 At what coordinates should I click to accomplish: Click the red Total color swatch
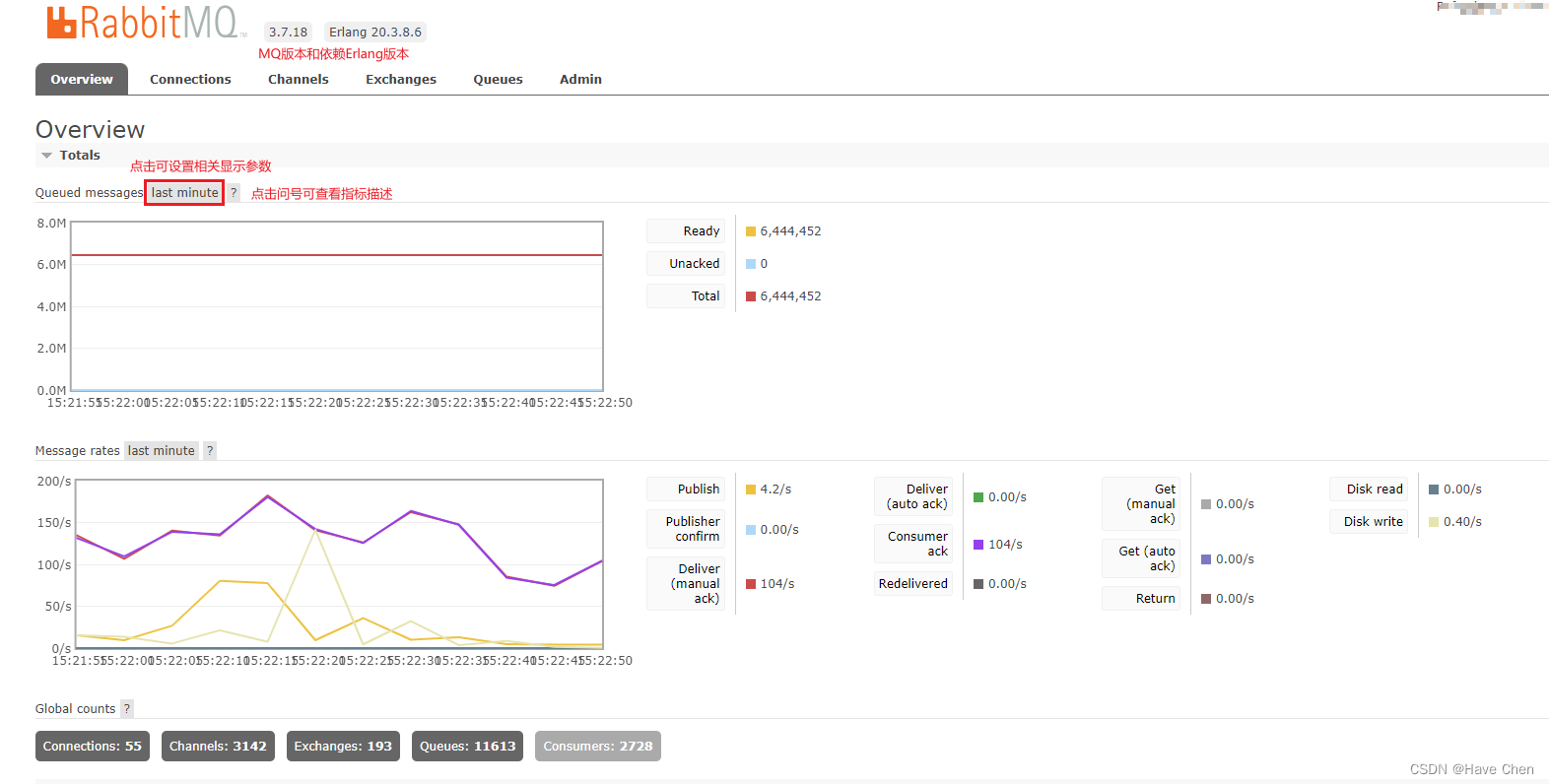point(751,296)
